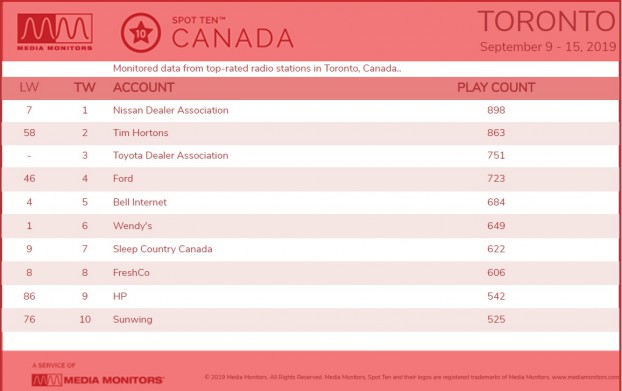The width and height of the screenshot is (622, 391).
Task: Click the ACCOUNT column header
Action: pos(144,87)
